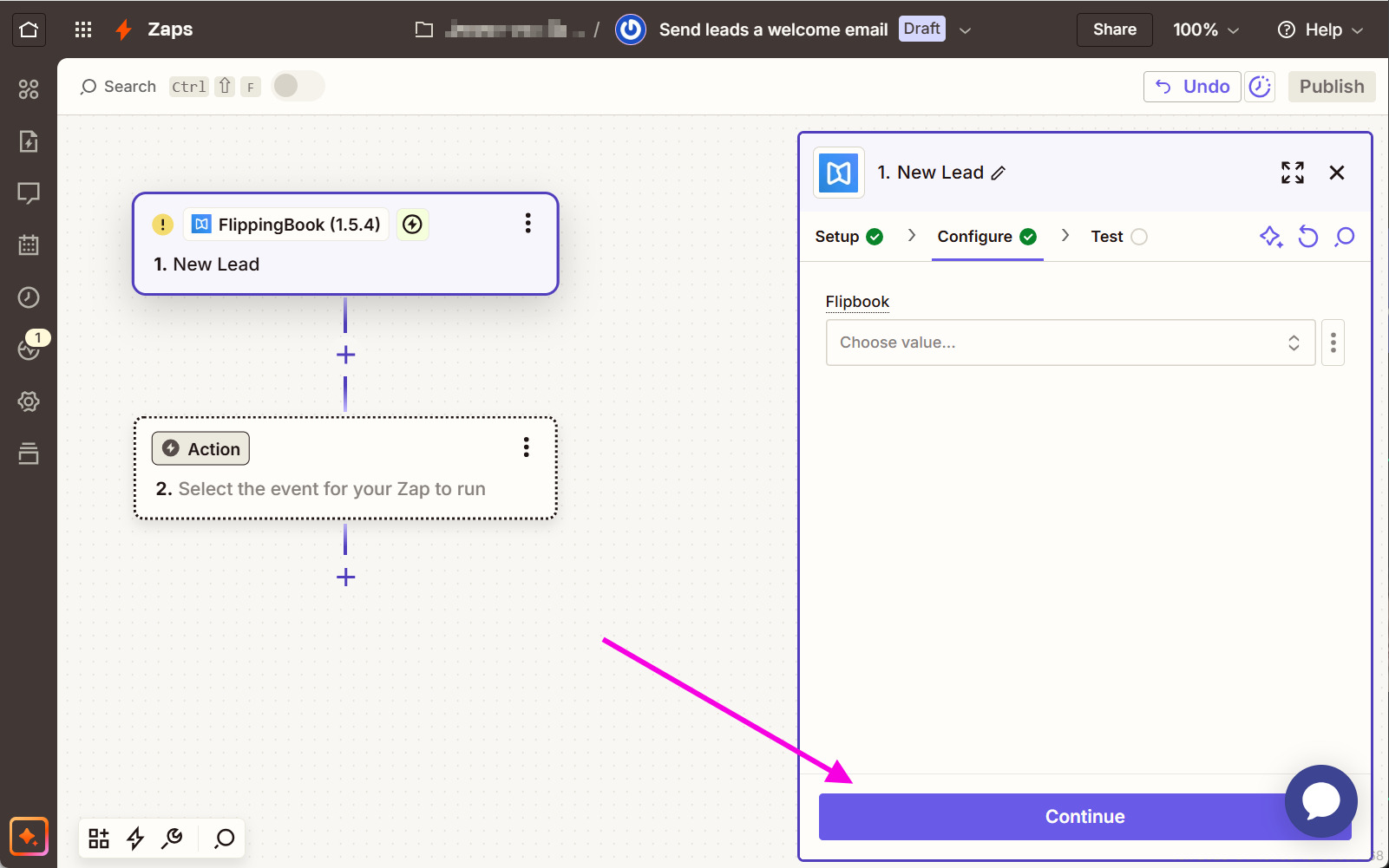This screenshot has width=1389, height=868.
Task: Click the search magnifier in bottom toolbar
Action: [x=225, y=838]
